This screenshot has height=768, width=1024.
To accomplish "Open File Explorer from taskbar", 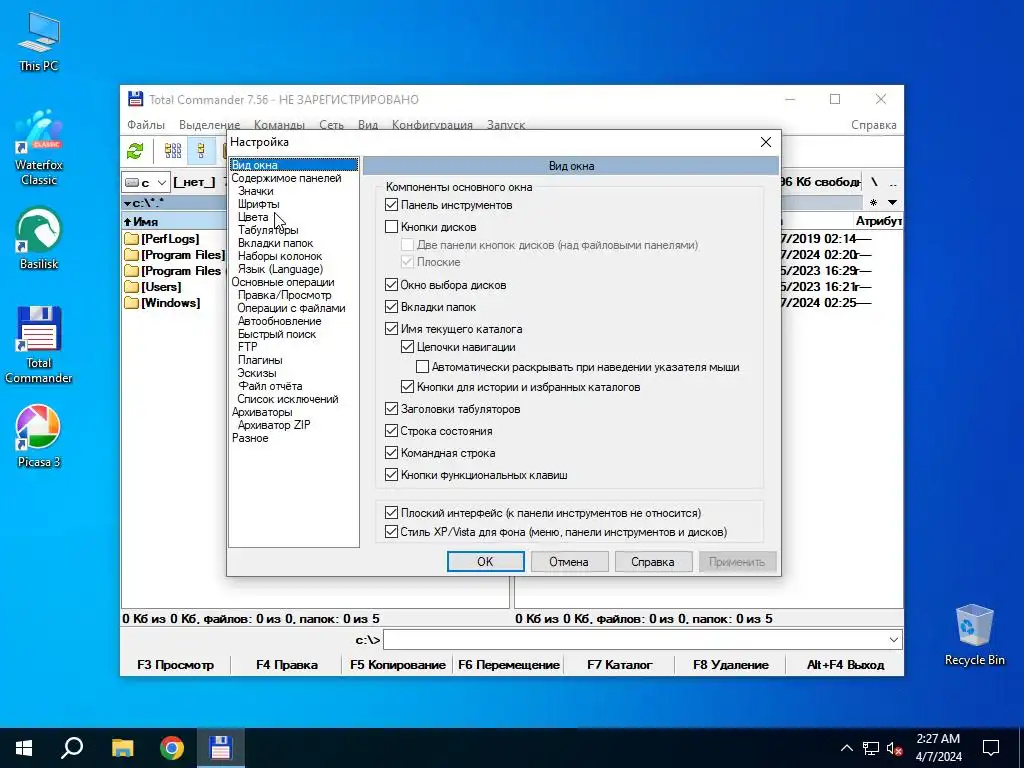I will pos(122,748).
